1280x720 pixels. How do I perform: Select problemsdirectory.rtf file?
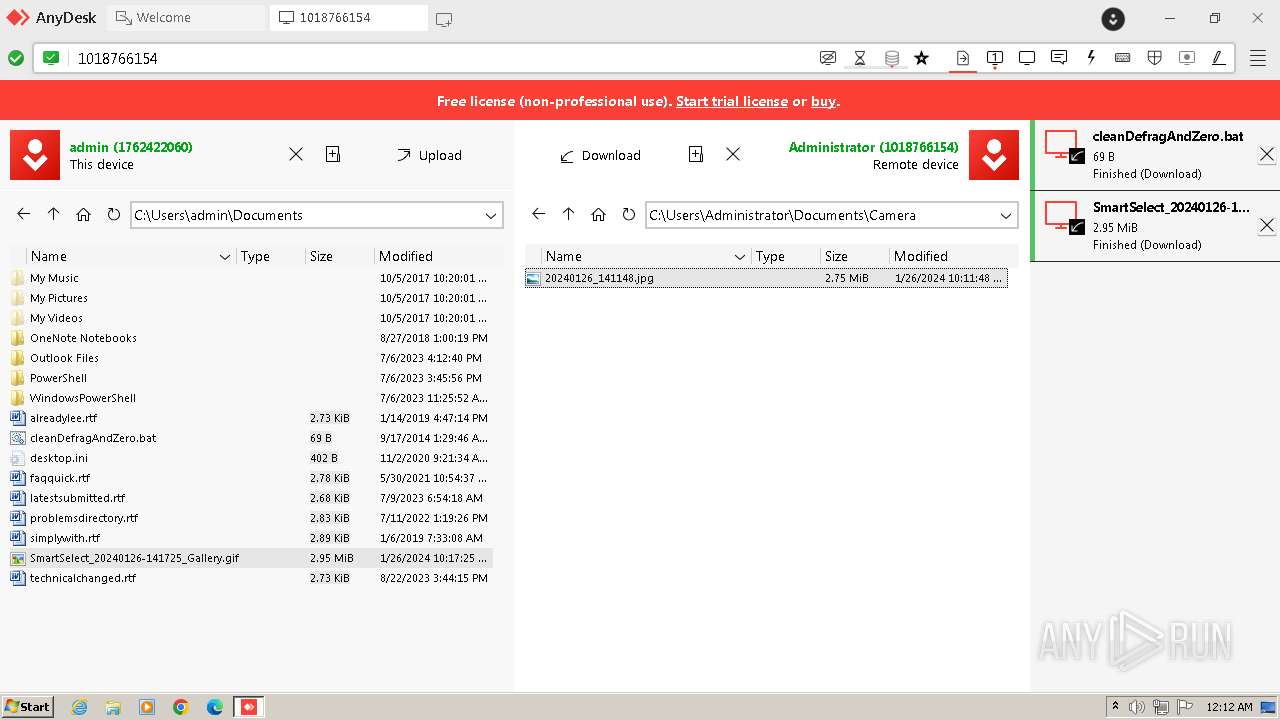pyautogui.click(x=251, y=518)
